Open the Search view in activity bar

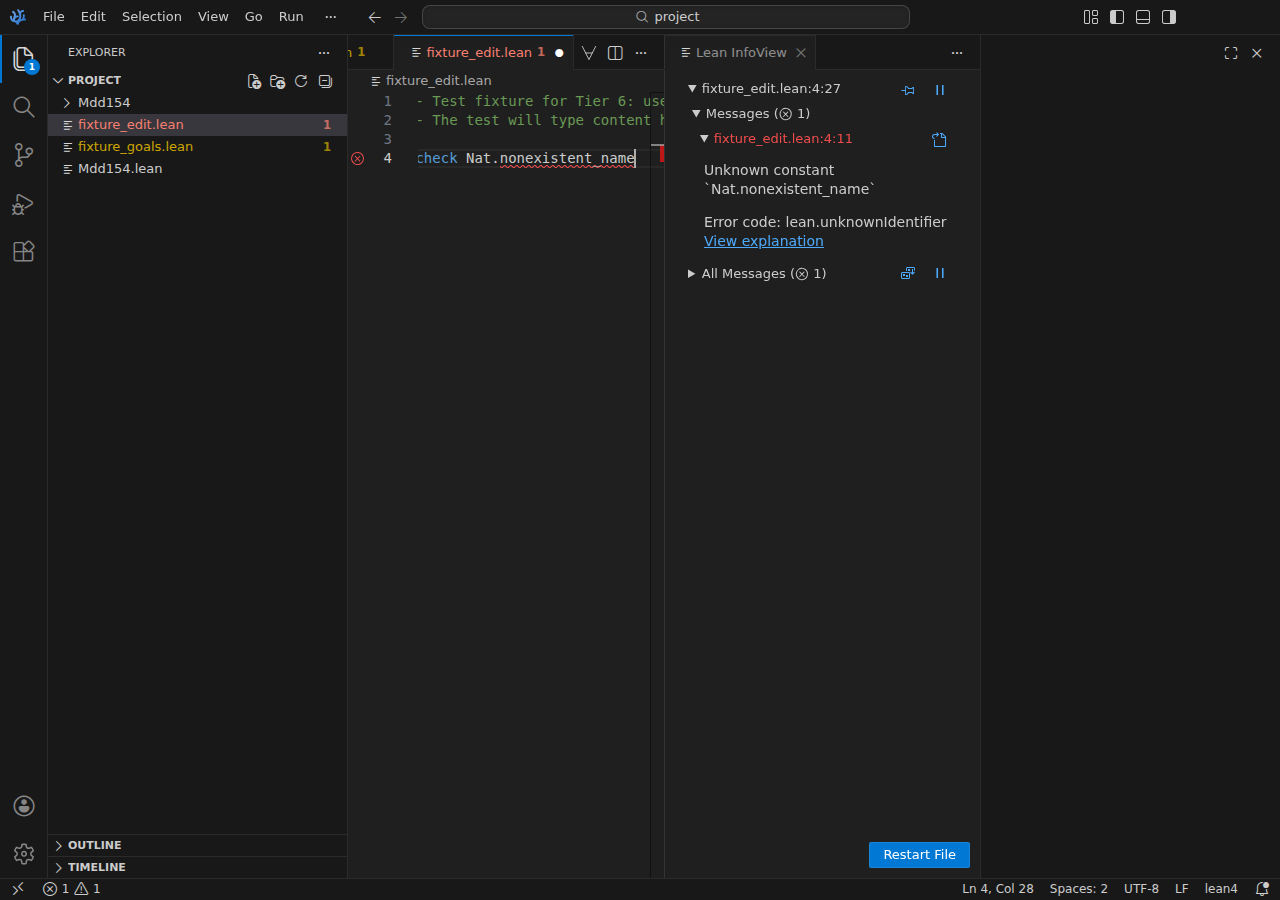pyautogui.click(x=23, y=107)
